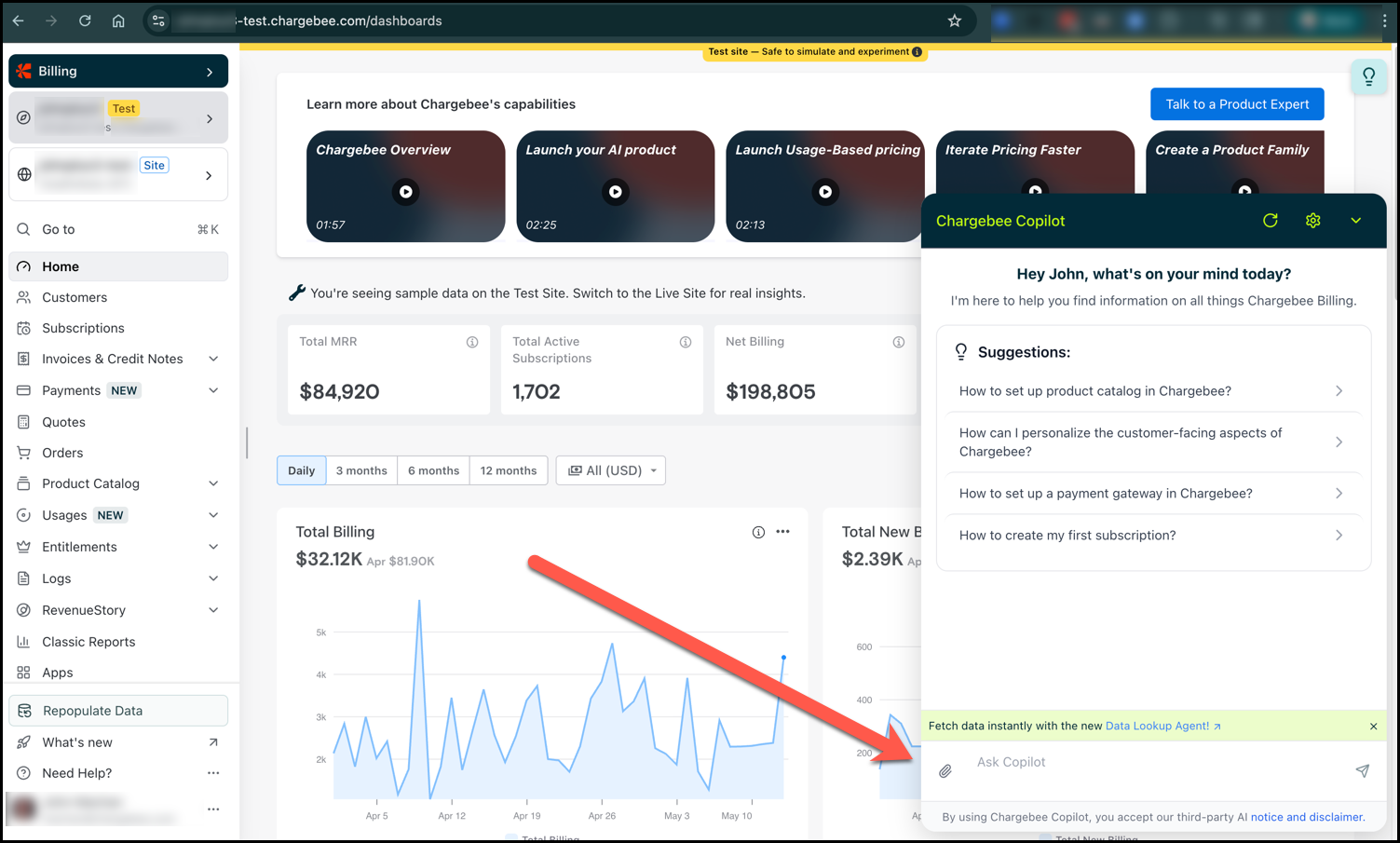Open the Billing product switcher
Screen dimensions: 1400x843
click(118, 72)
